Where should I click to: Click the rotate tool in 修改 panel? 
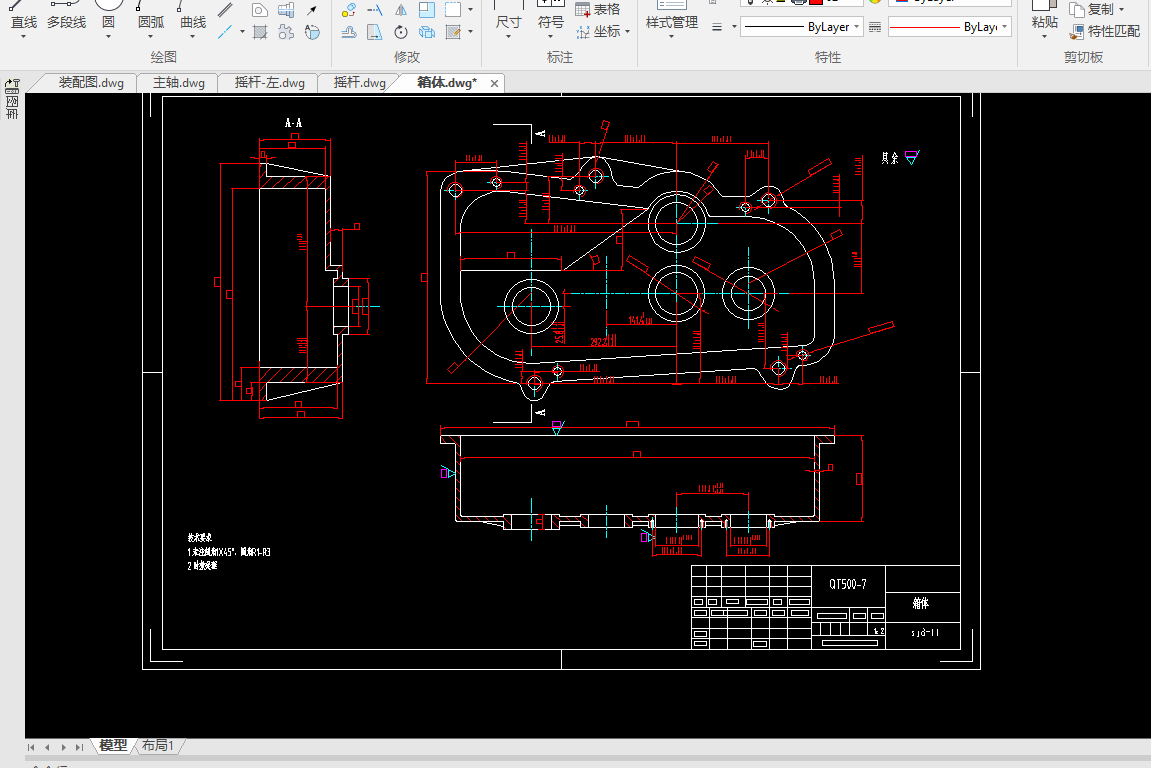(400, 32)
